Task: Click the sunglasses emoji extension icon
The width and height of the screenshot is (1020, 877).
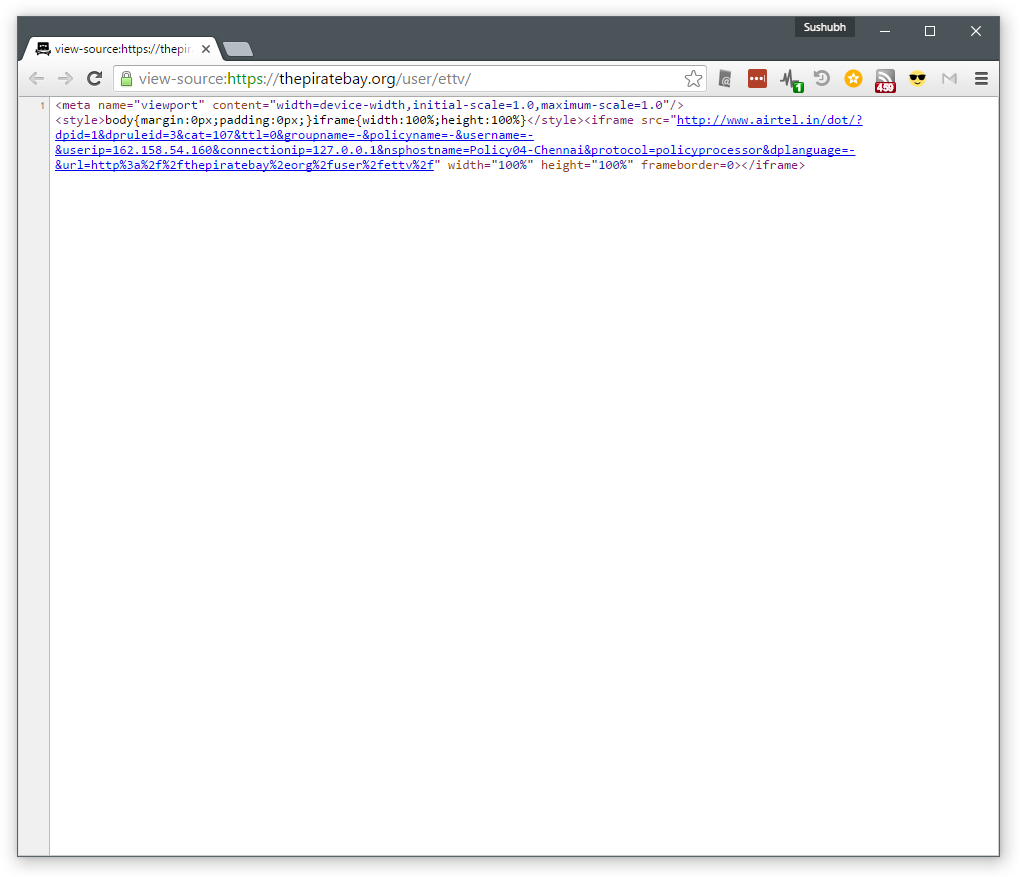Action: tap(917, 79)
